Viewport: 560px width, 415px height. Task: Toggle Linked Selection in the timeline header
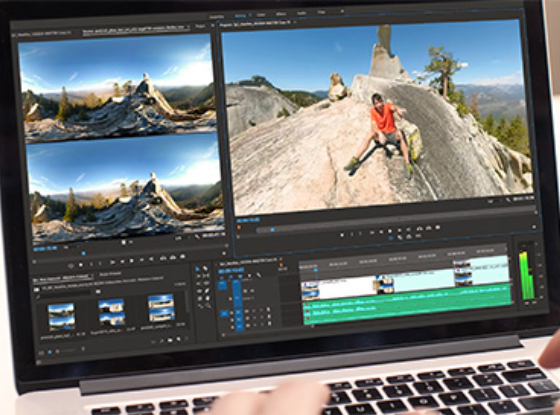point(240,276)
